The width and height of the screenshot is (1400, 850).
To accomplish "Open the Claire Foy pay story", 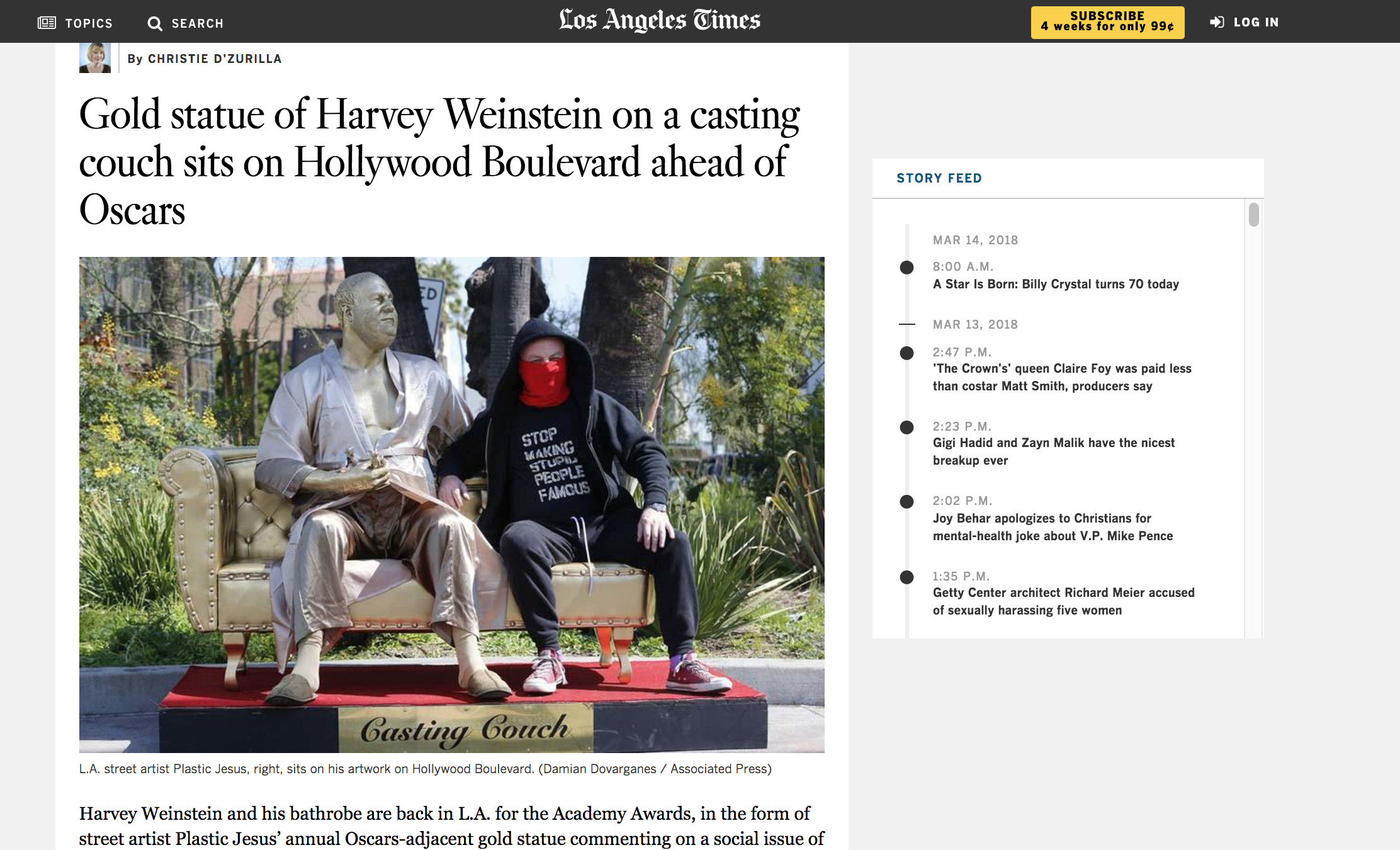I will point(1061,377).
